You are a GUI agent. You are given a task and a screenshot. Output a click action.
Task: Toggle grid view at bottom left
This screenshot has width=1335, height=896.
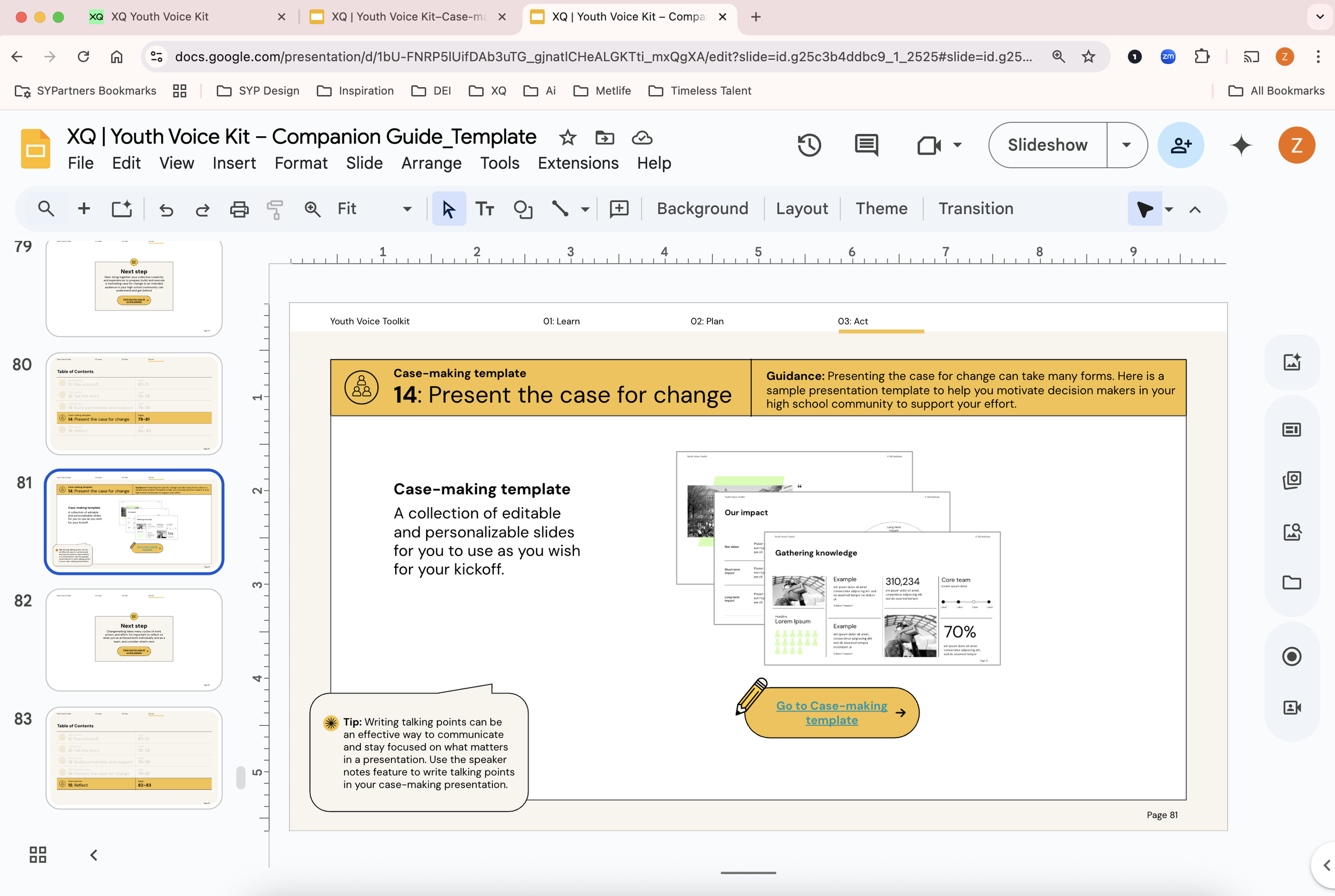(x=38, y=855)
